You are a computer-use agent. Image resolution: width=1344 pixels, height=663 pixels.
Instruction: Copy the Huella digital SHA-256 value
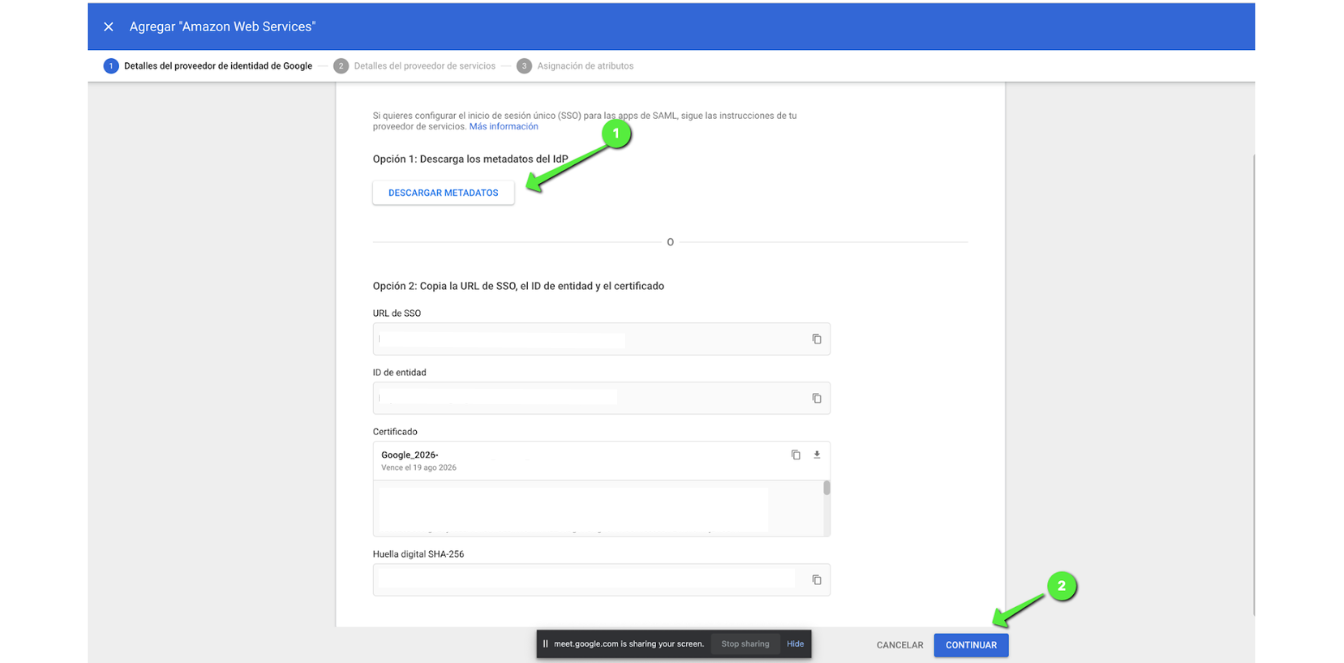(x=816, y=580)
